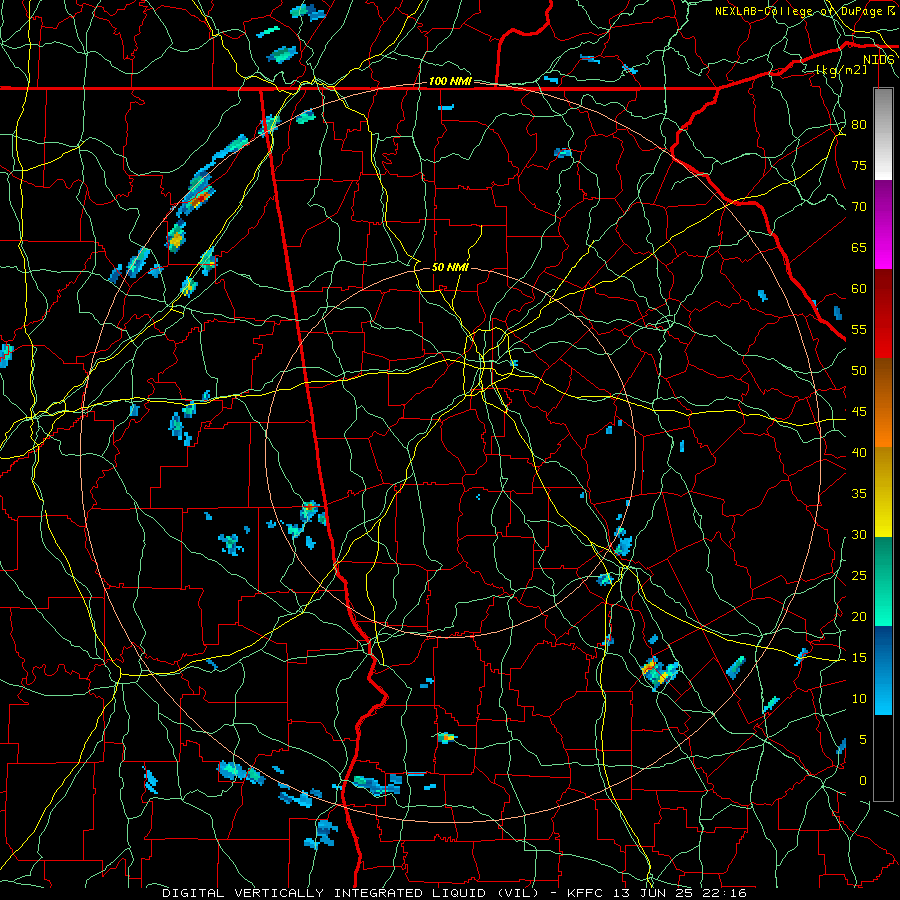Select the black bottom segment of the color scale
Image resolution: width=900 pixels, height=900 pixels.
(x=883, y=758)
